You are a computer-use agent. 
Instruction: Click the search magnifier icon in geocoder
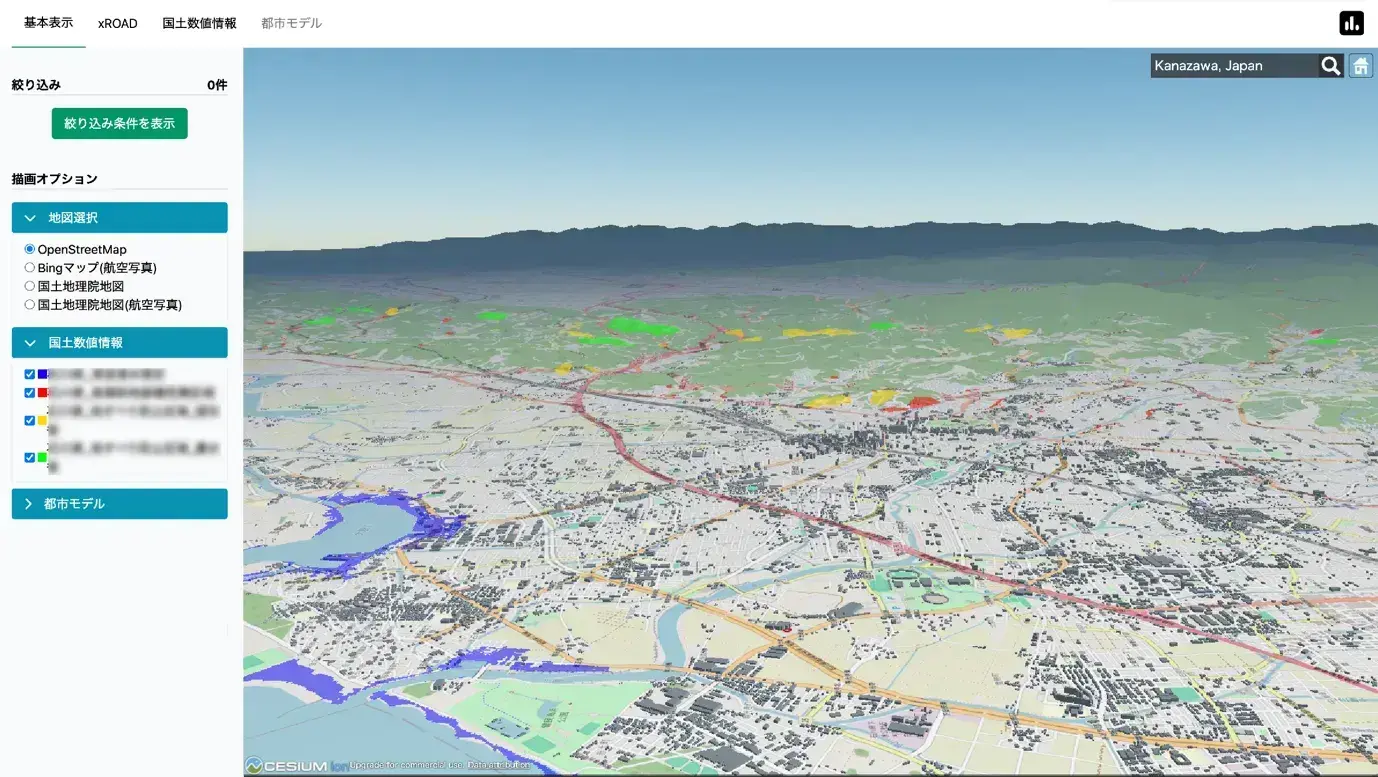tap(1330, 66)
